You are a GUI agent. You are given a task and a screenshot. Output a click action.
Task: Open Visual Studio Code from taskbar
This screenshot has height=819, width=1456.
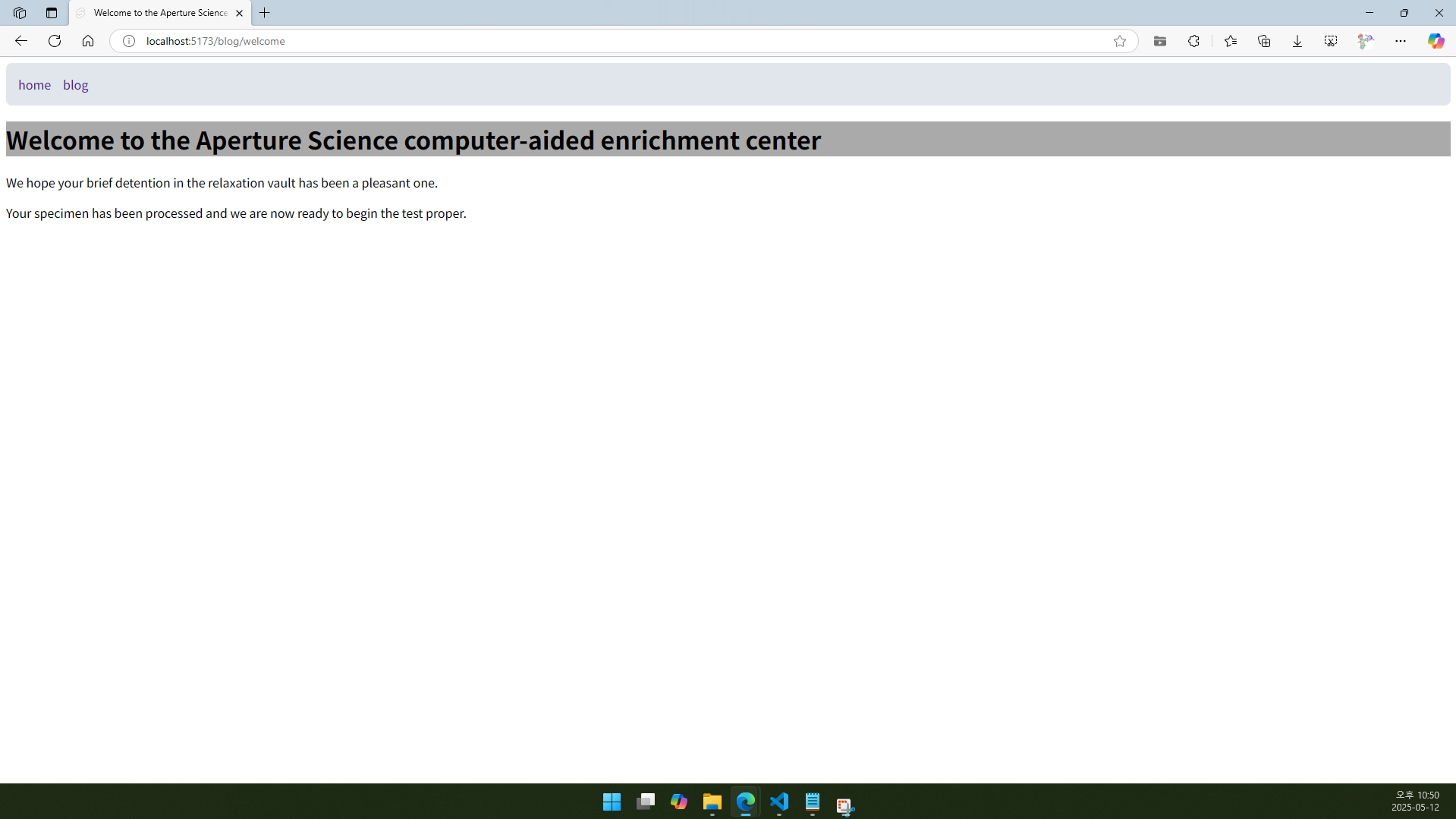(x=779, y=802)
